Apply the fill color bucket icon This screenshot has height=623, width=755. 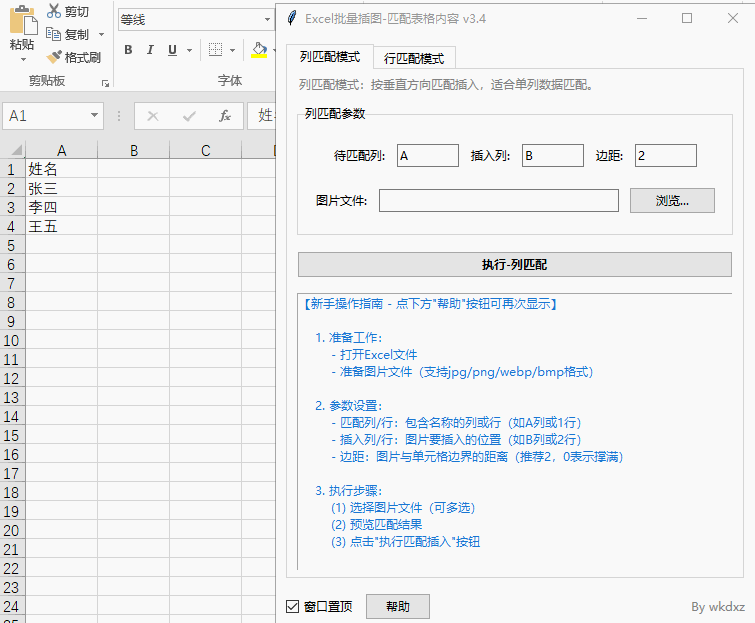point(259,49)
